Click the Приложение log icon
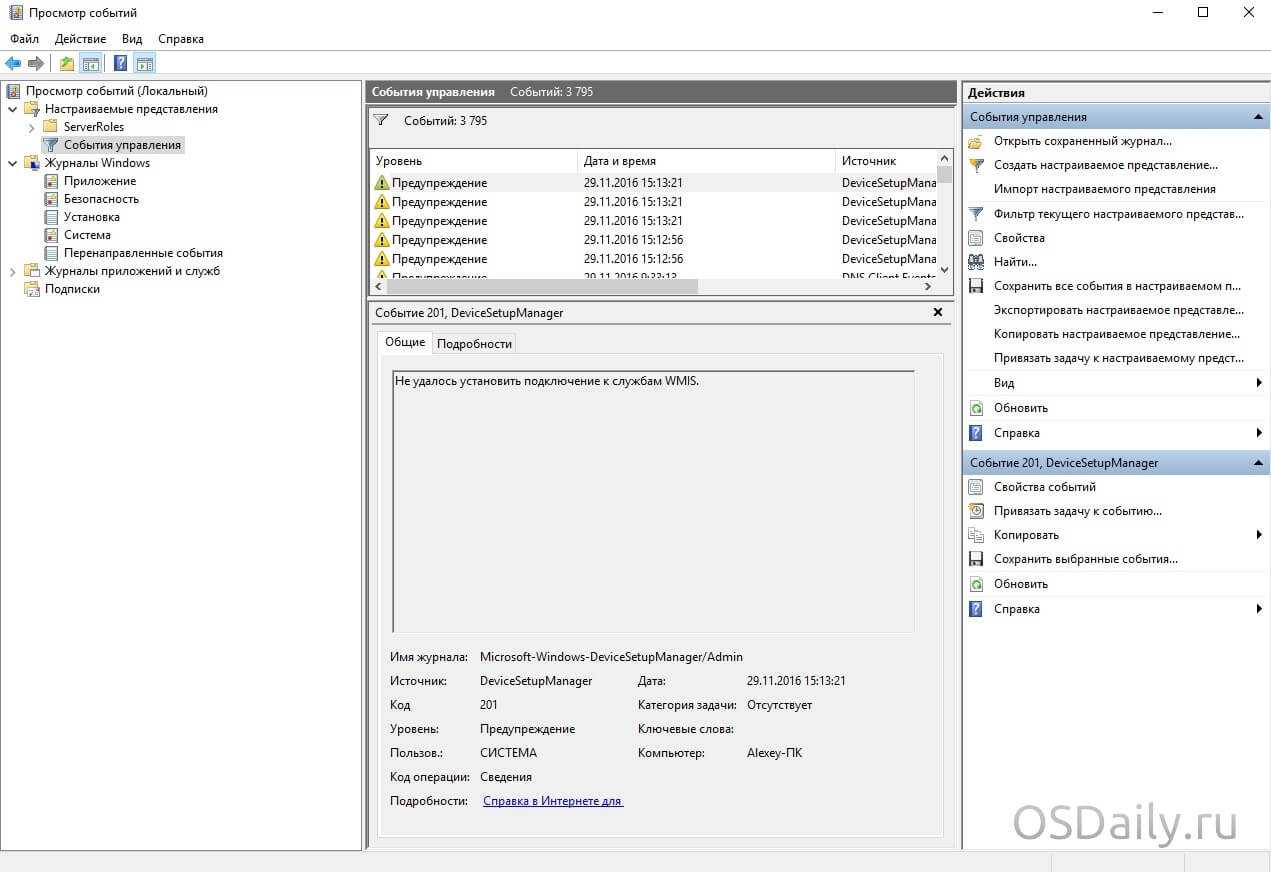The height and width of the screenshot is (872, 1271). [52, 181]
